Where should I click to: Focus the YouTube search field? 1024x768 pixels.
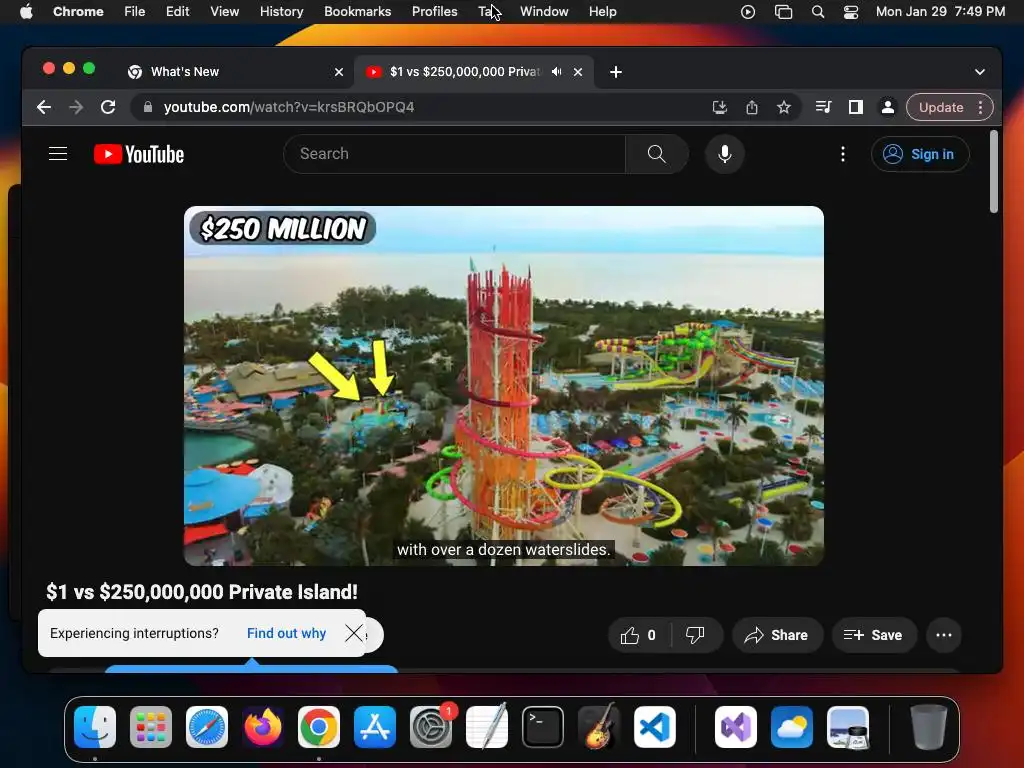tap(455, 154)
